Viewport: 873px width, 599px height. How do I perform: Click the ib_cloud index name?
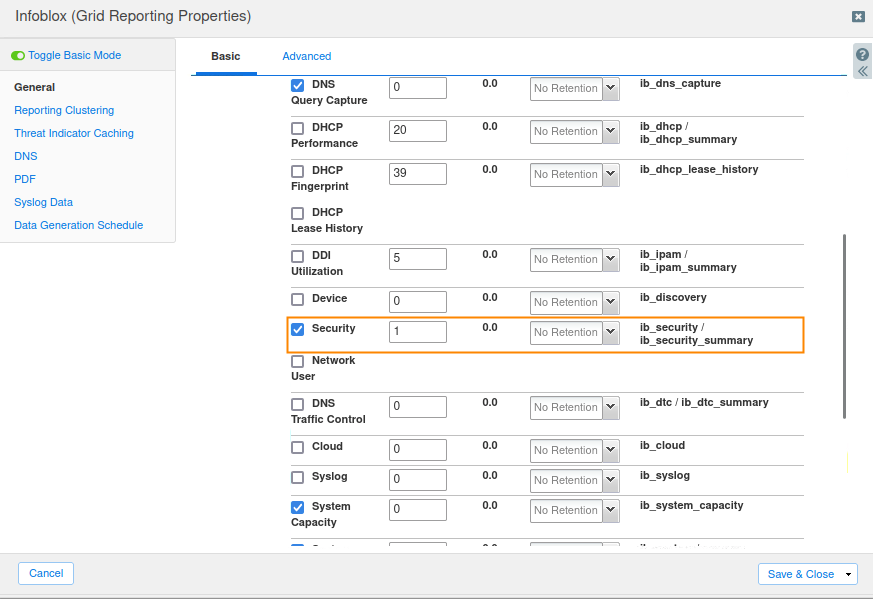click(x=663, y=445)
